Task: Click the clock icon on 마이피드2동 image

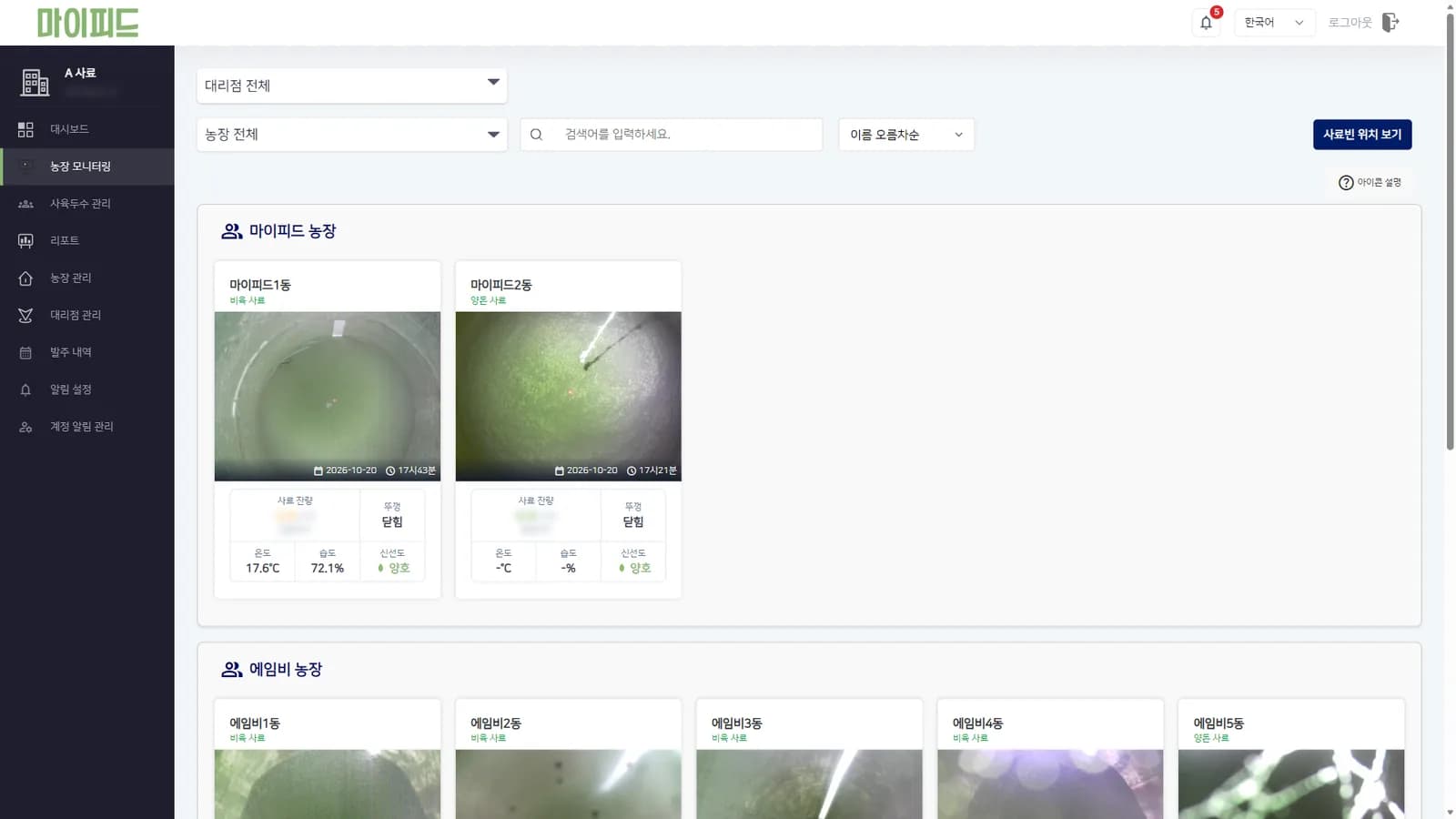Action: pos(632,471)
